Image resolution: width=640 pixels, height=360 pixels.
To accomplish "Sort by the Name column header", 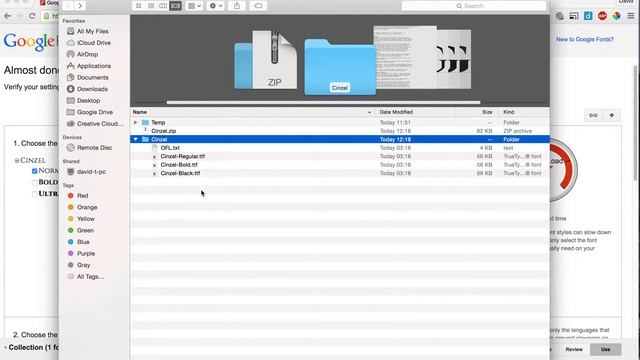I will point(253,112).
